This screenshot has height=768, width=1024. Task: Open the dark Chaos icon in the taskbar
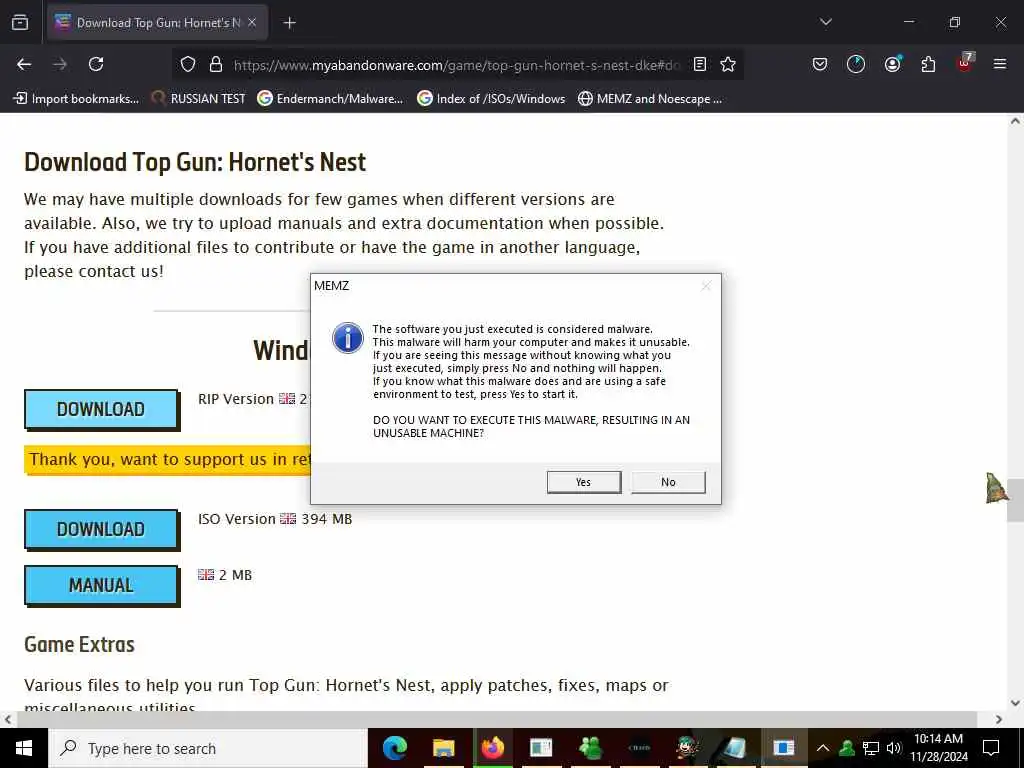(x=639, y=748)
